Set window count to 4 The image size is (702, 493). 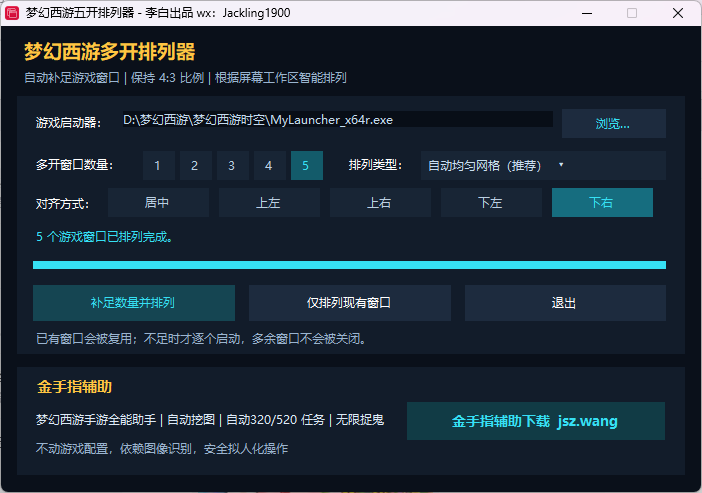coord(270,165)
